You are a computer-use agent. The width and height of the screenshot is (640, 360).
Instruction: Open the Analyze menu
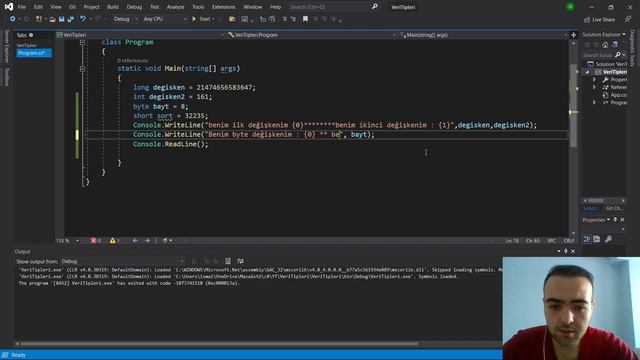click(x=175, y=7)
